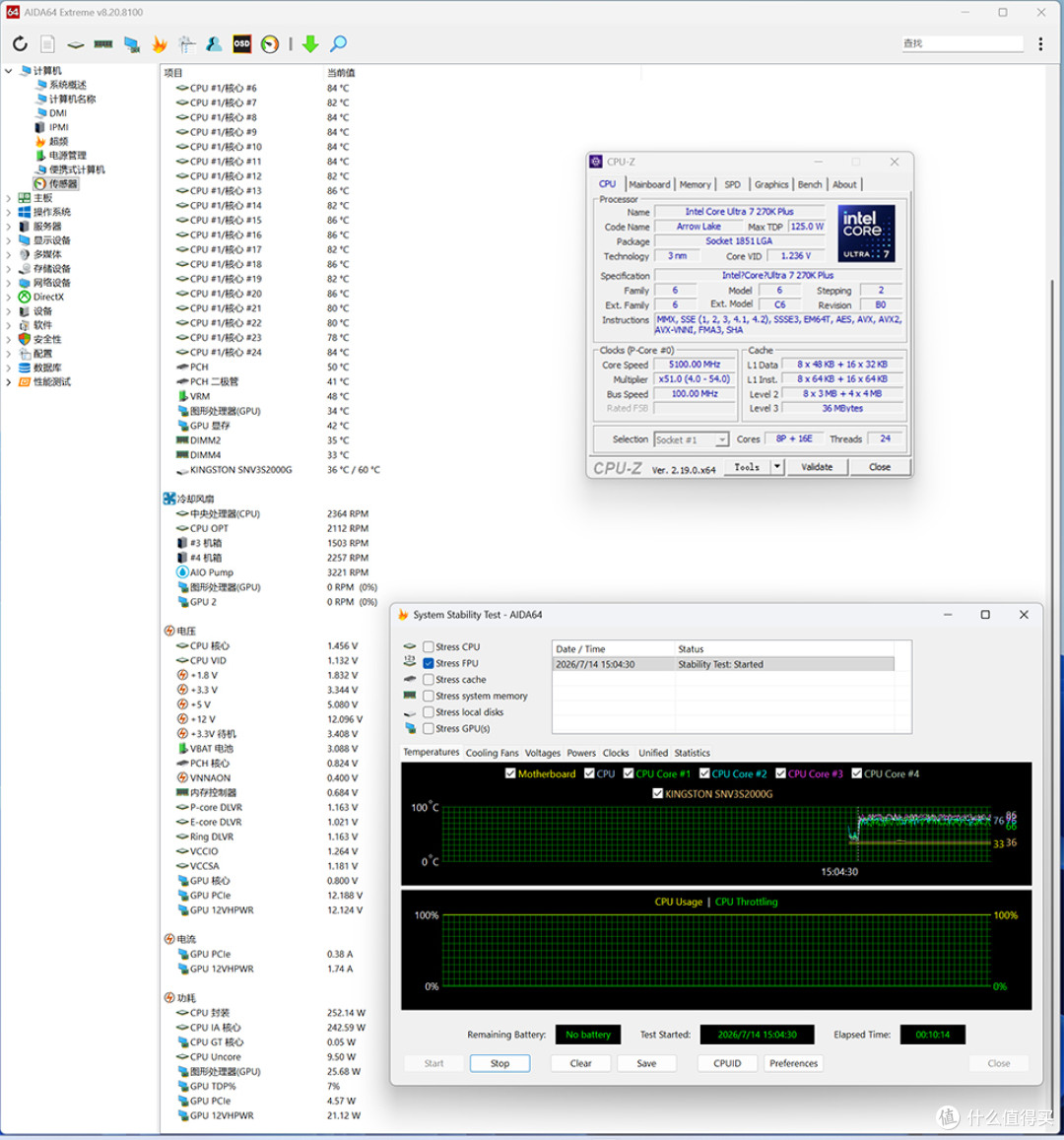Click the Save button in Stability Test

click(x=647, y=1063)
